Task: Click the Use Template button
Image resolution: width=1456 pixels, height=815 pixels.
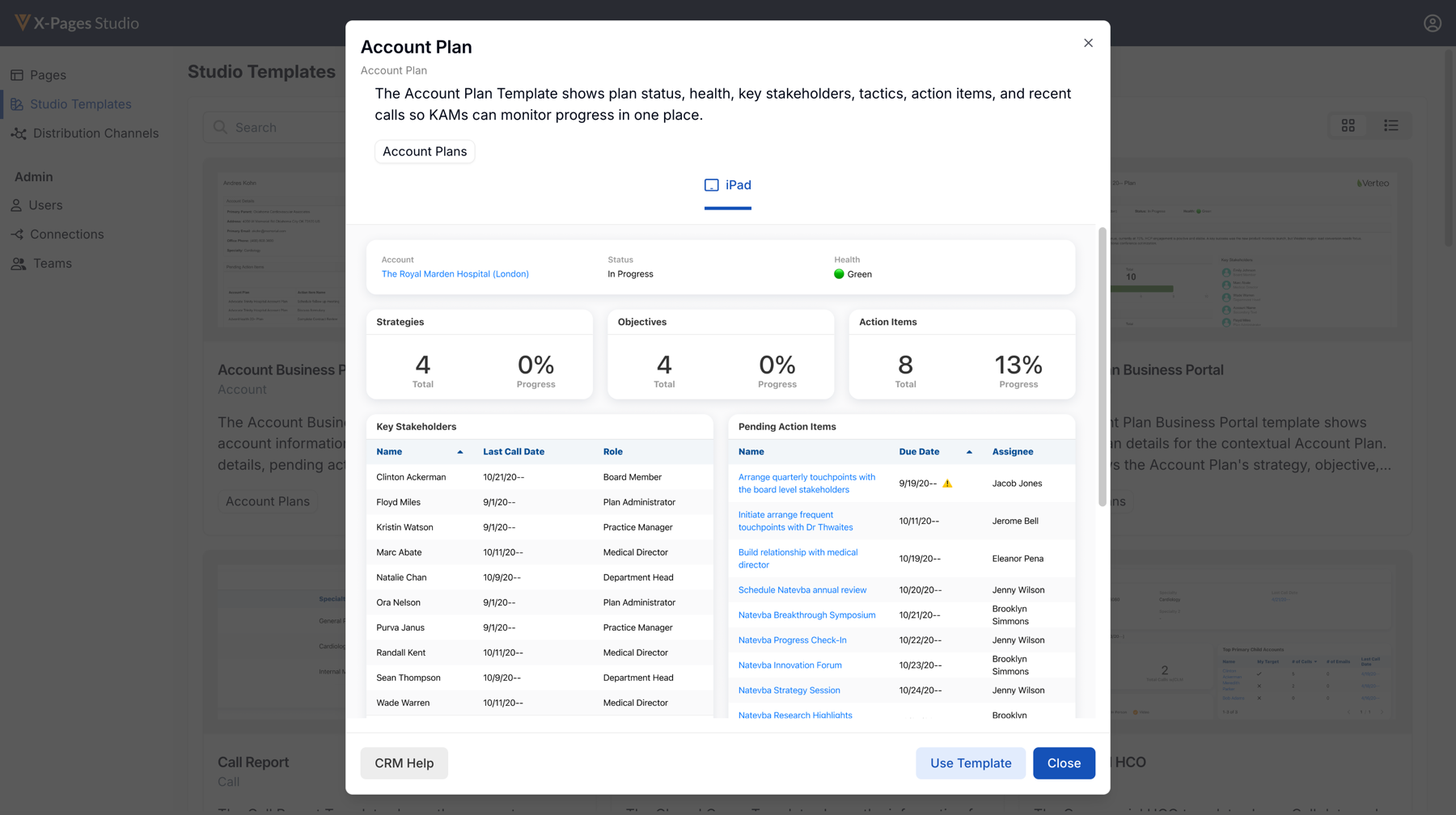Action: (x=970, y=762)
